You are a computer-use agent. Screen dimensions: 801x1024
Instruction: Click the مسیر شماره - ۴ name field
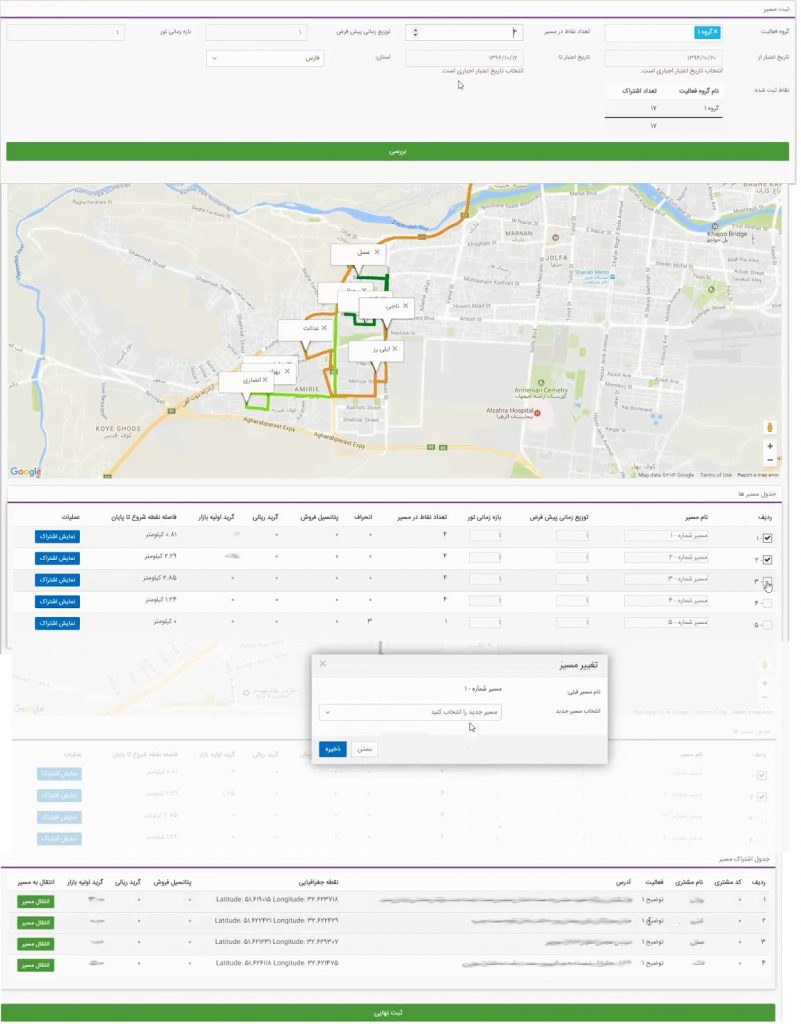pyautogui.click(x=666, y=600)
